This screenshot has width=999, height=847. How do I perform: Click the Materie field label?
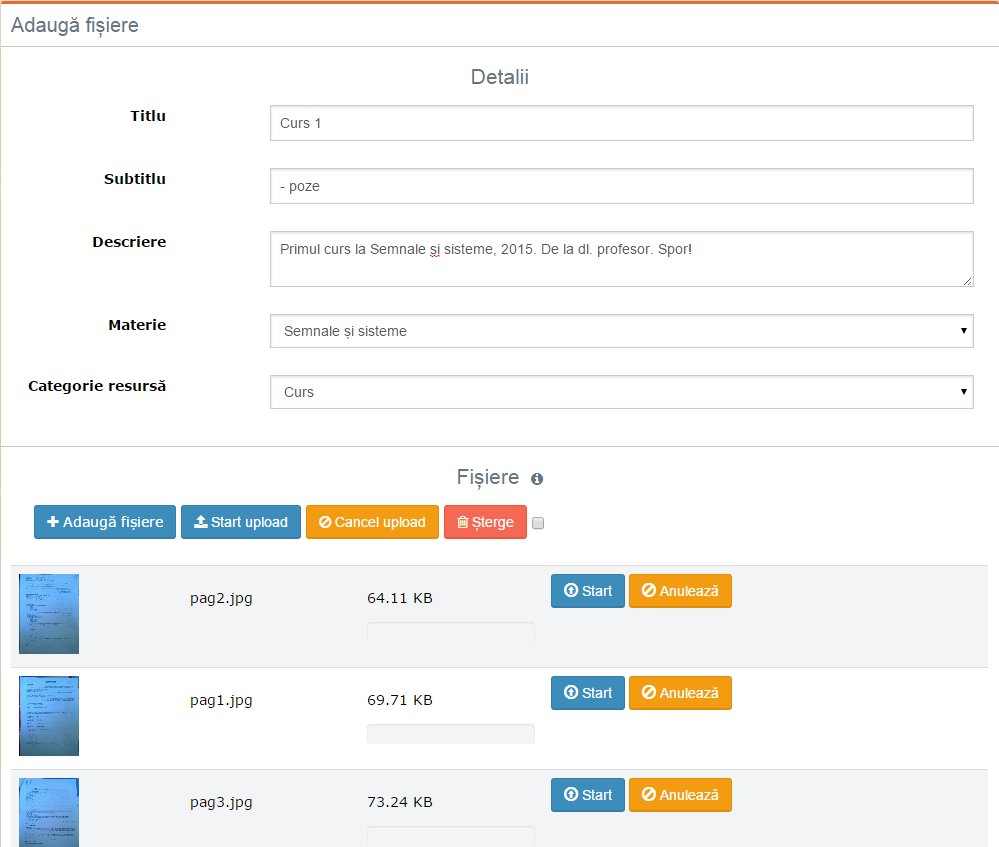tap(137, 325)
